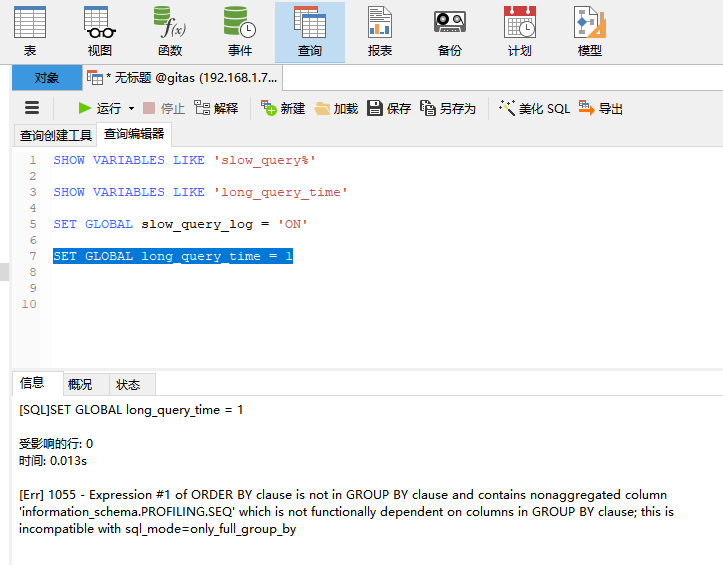Load a query file with 加载

336,108
